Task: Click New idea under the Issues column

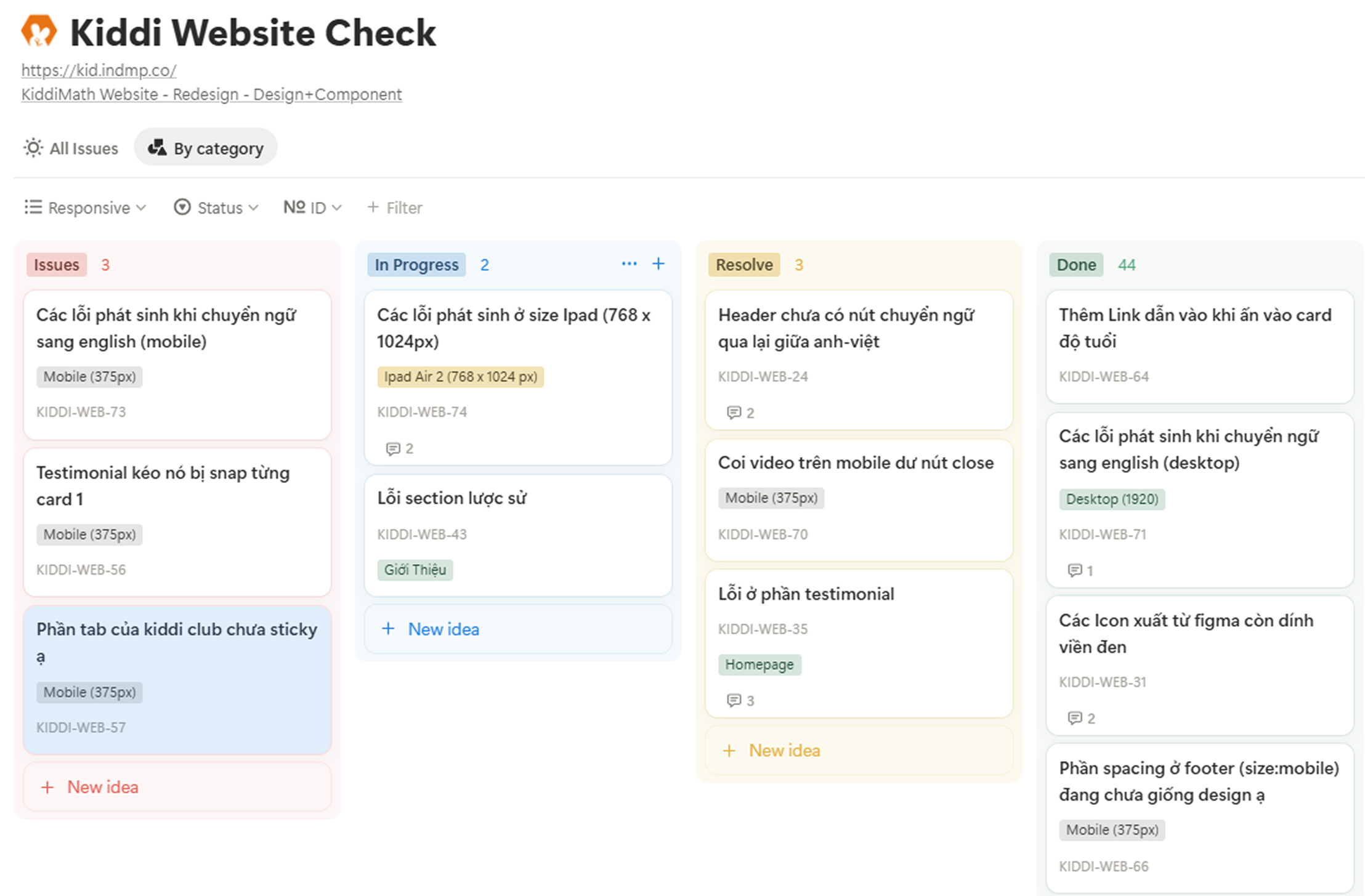Action: tap(102, 787)
